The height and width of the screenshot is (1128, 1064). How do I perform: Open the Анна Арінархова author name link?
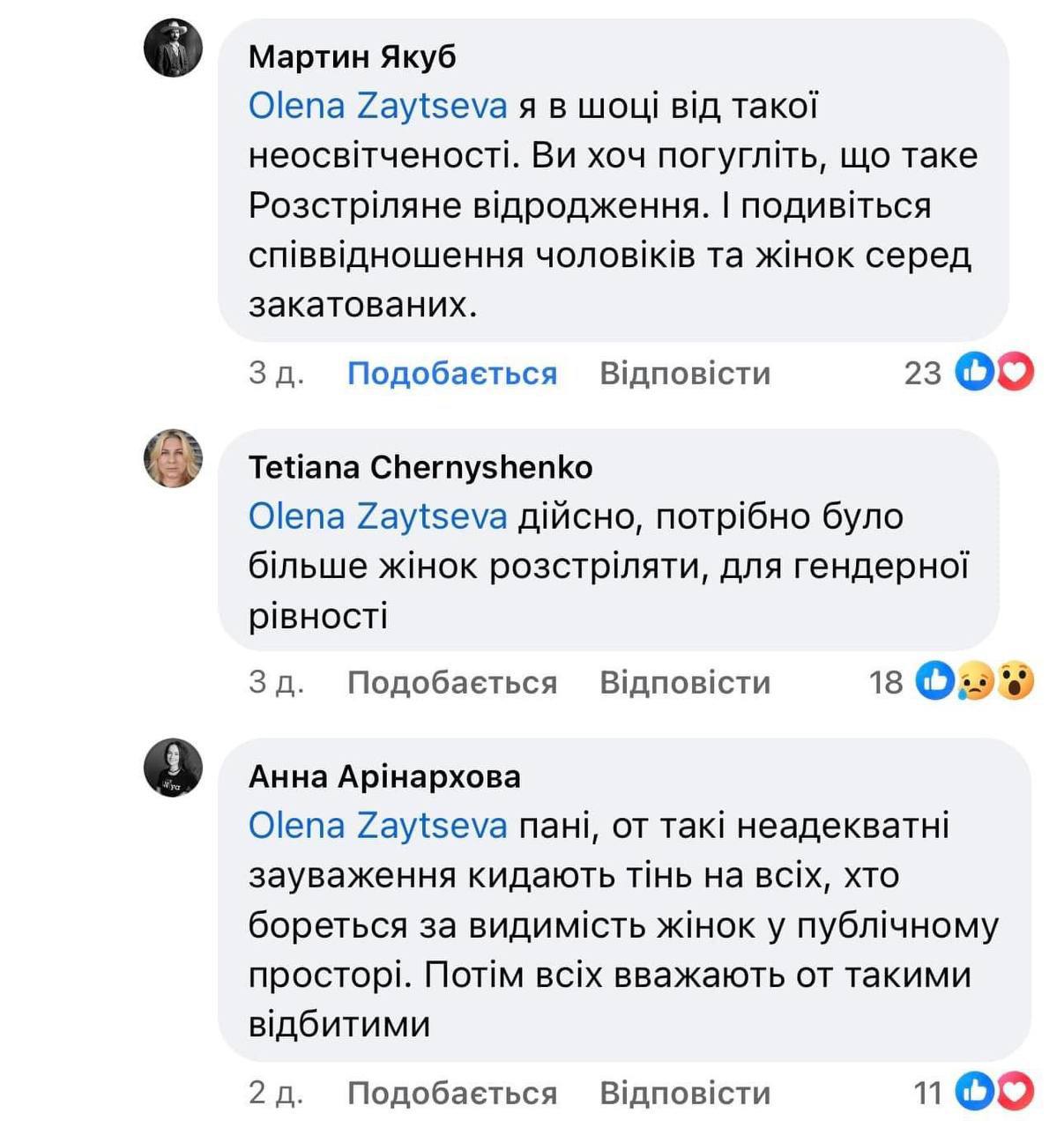[x=384, y=776]
